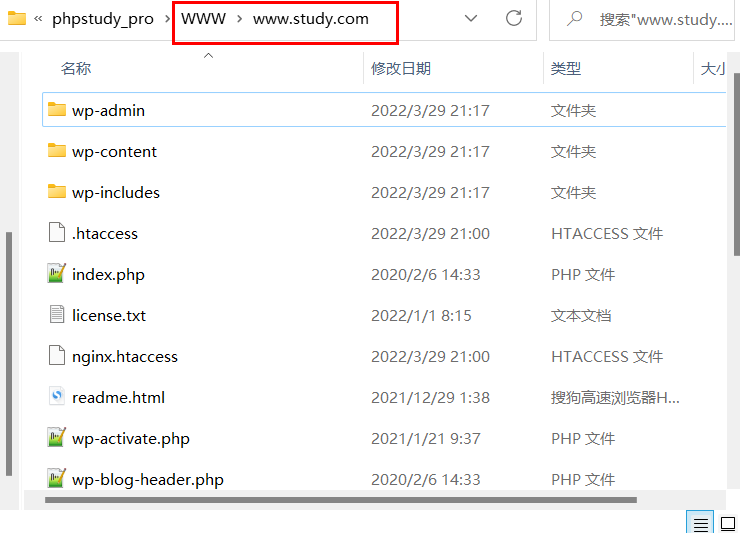Select the readme.html file name
740x533 pixels.
[118, 398]
